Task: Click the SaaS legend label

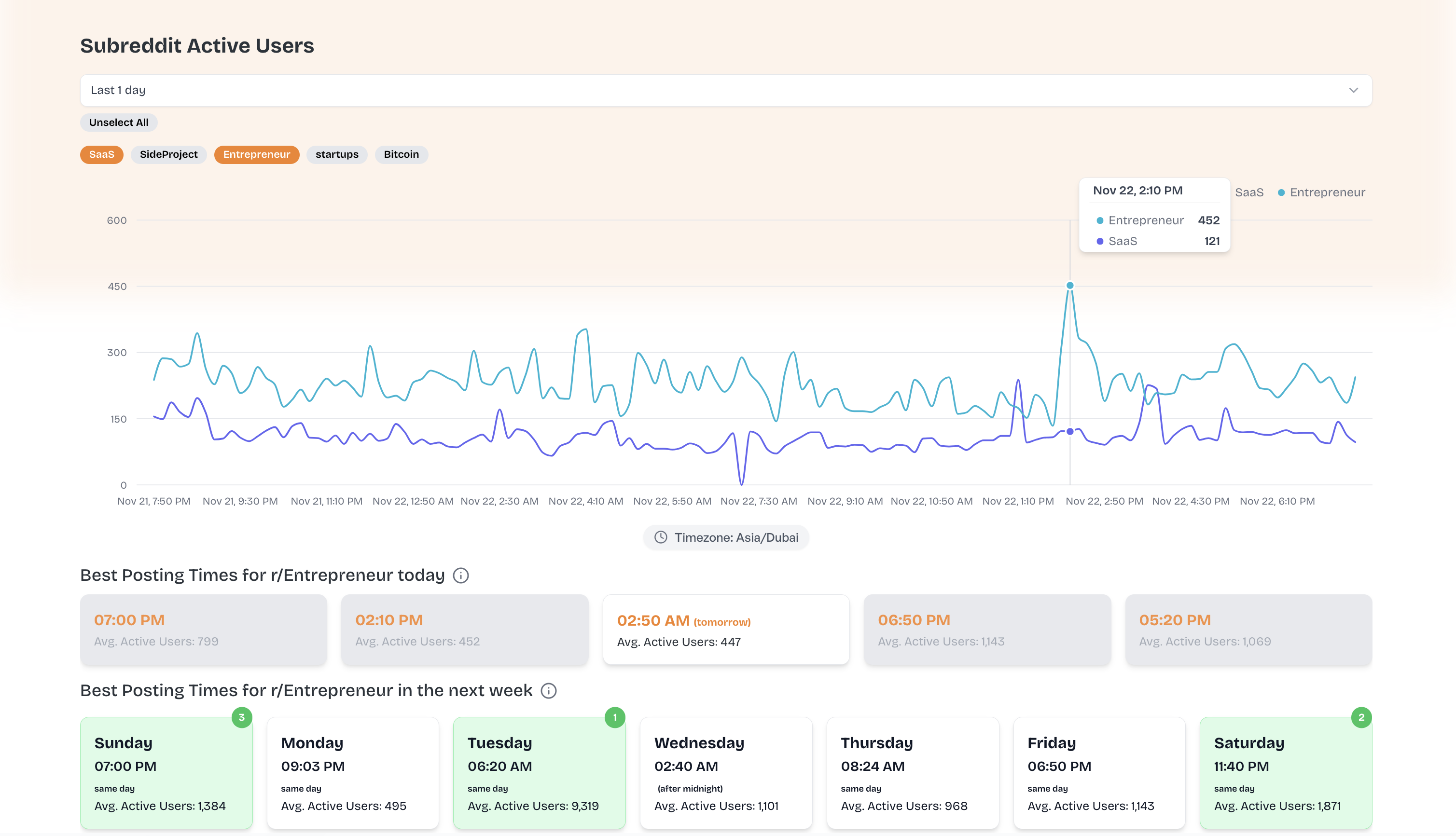Action: pyautogui.click(x=1248, y=192)
